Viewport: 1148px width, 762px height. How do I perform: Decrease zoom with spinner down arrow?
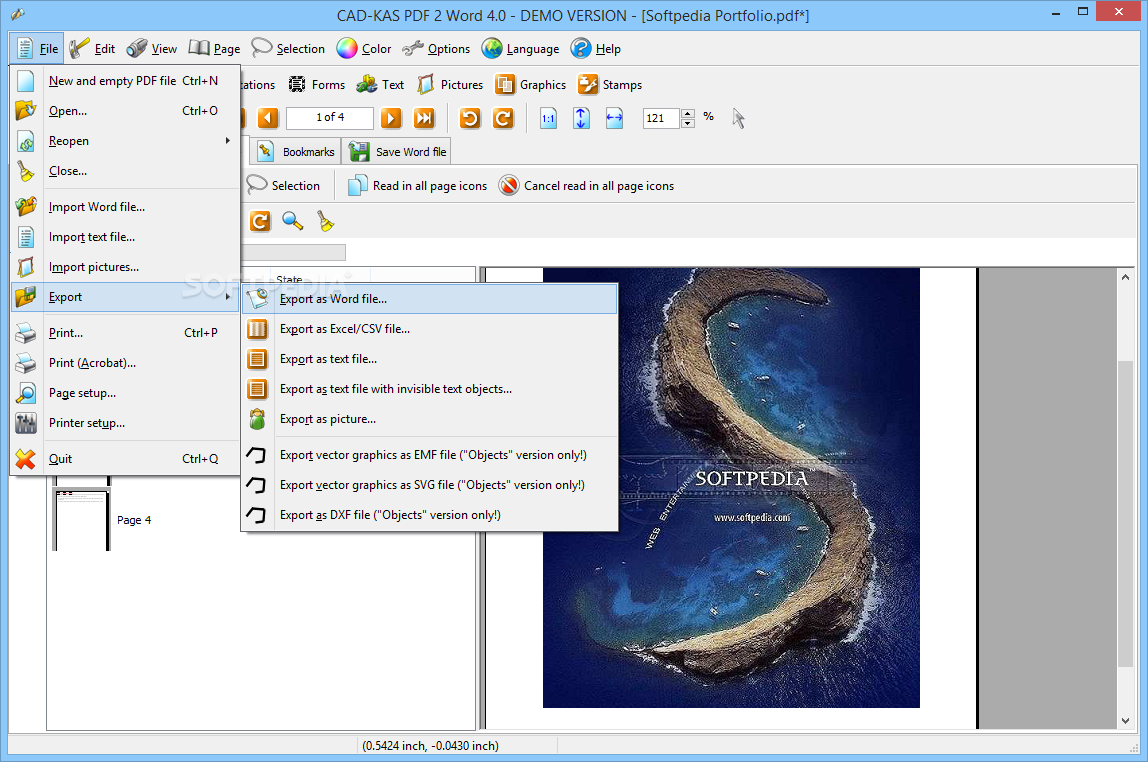(x=687, y=123)
